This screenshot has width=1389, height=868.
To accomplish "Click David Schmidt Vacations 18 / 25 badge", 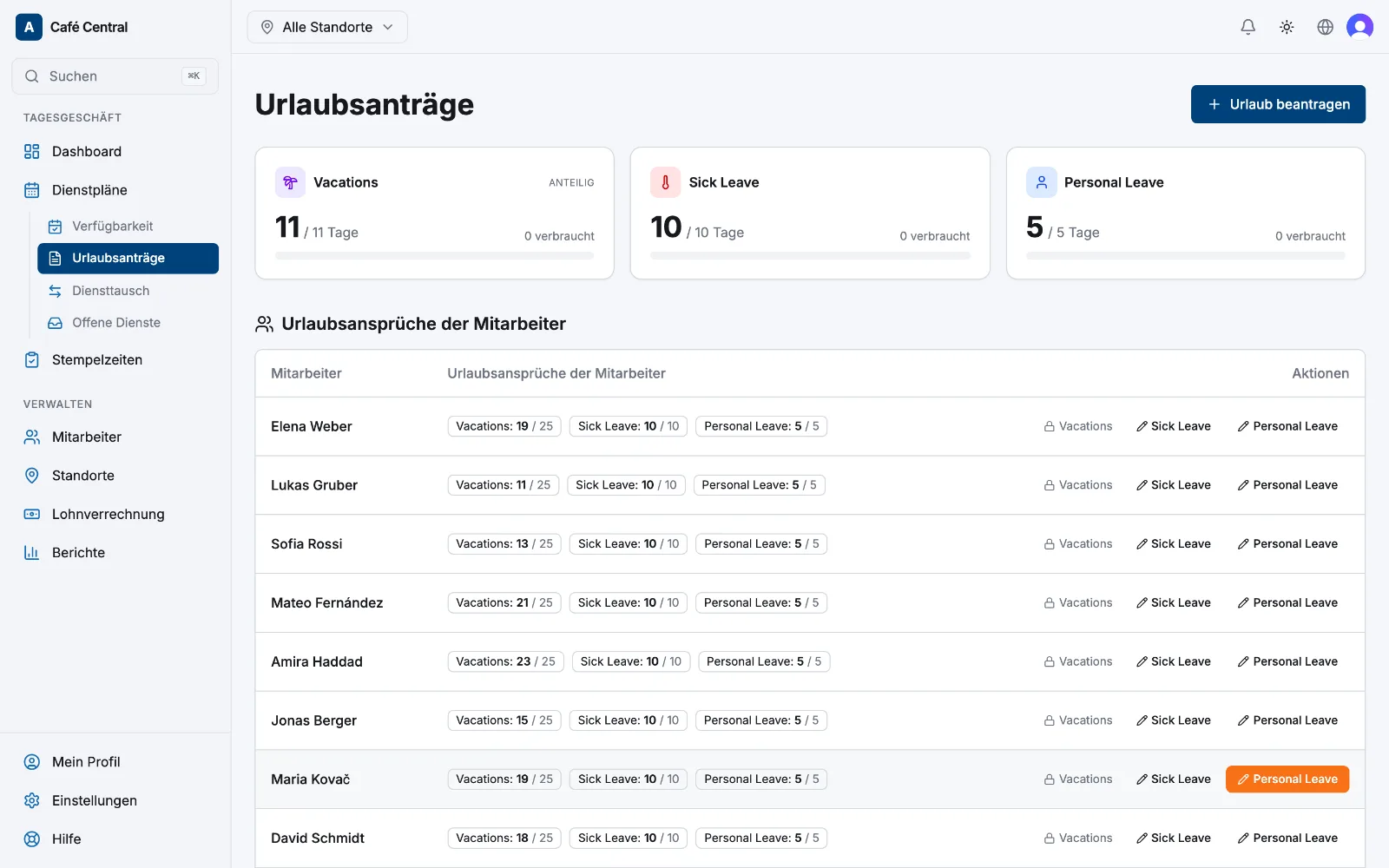I will pos(504,838).
